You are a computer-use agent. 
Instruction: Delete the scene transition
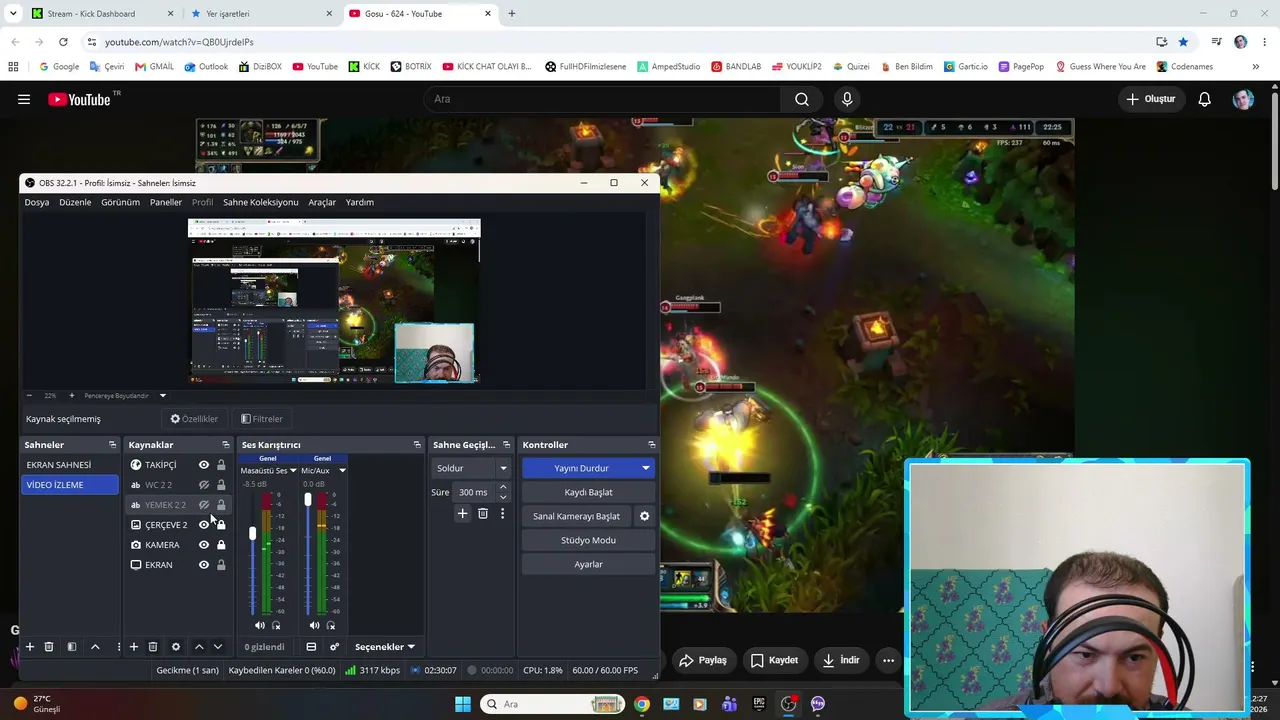tap(483, 513)
